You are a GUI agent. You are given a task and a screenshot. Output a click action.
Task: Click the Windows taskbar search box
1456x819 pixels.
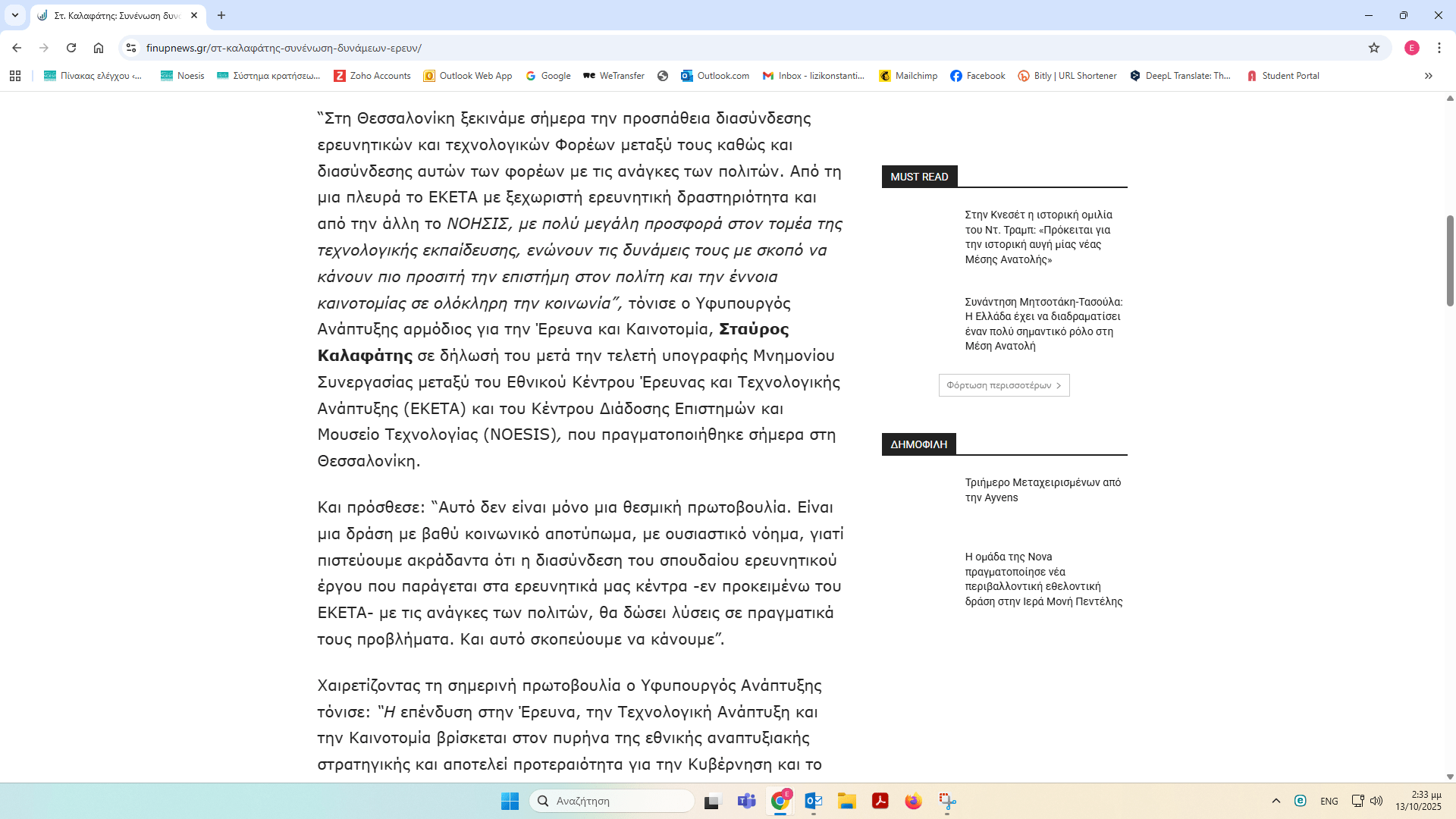tap(612, 801)
